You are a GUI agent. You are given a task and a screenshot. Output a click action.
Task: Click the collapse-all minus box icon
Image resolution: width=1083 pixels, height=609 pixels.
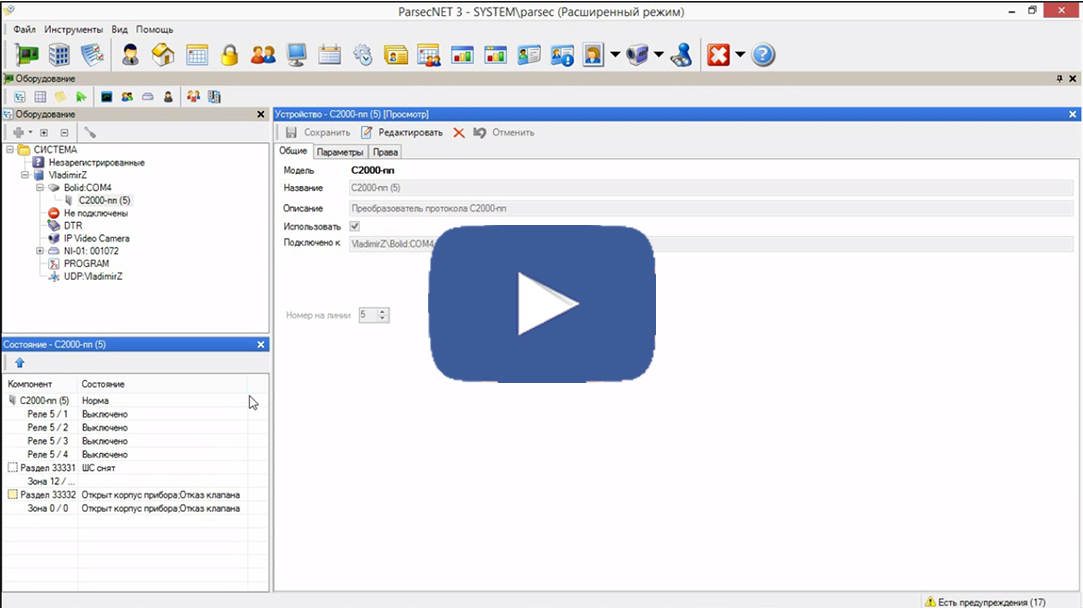coord(64,133)
